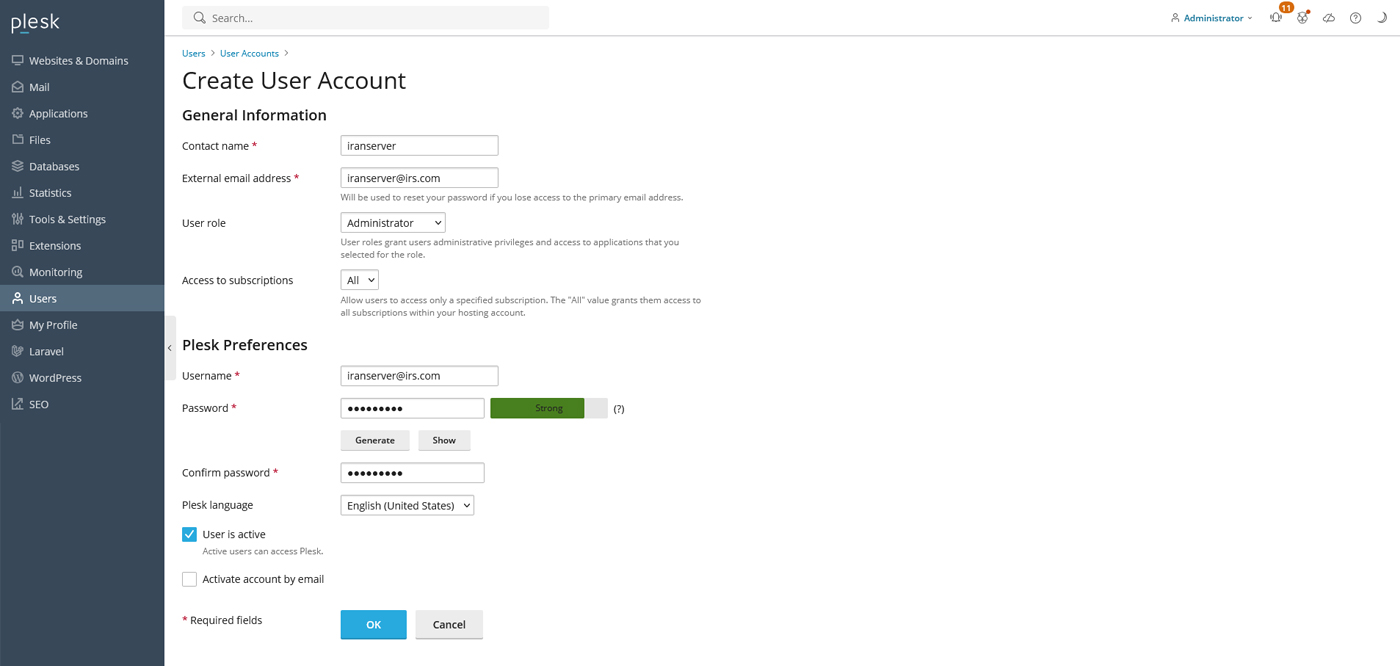Screen dimensions: 1400x666
Task: Click the search magnifier icon
Action: coord(199,18)
